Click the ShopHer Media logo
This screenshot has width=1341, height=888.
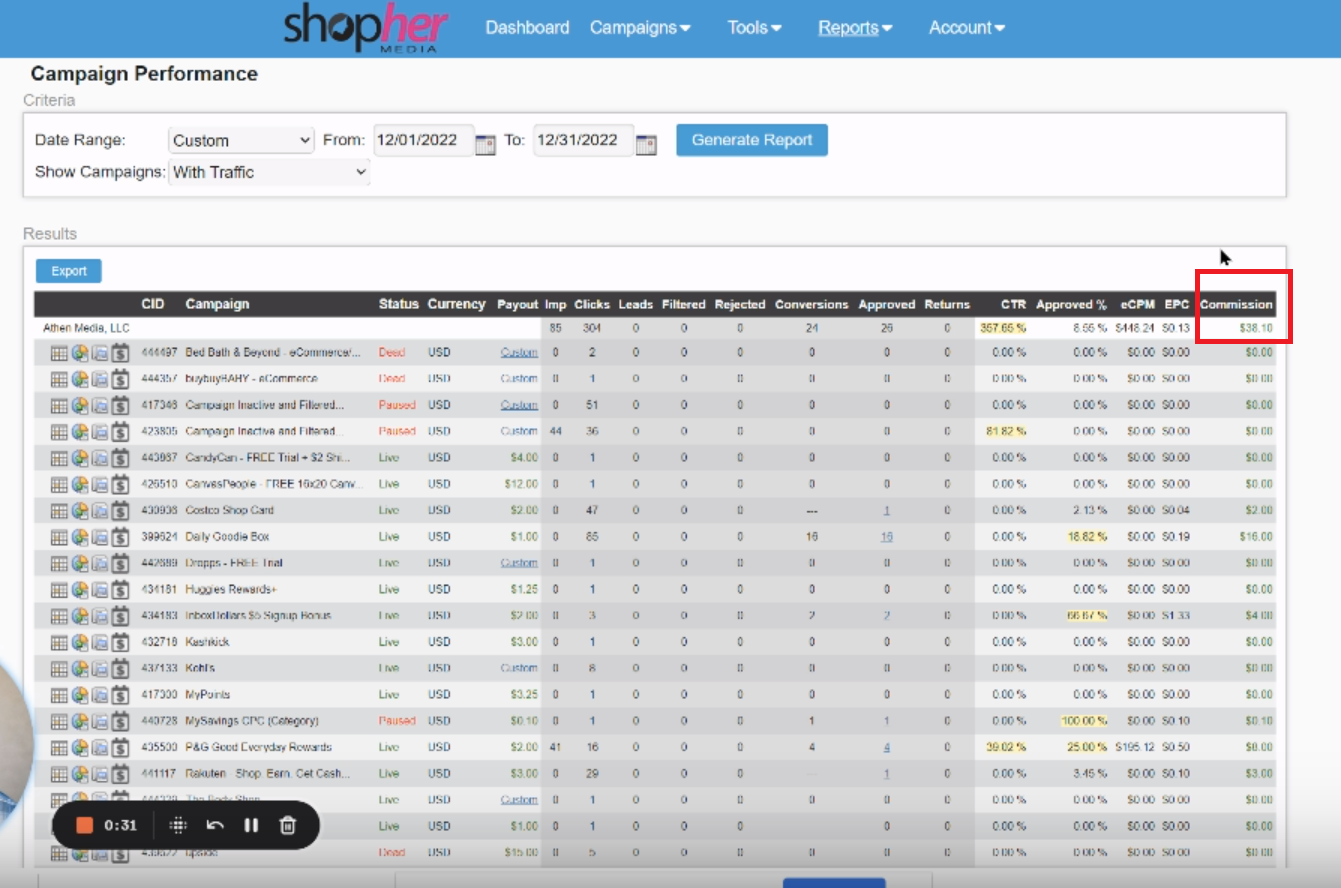point(366,28)
